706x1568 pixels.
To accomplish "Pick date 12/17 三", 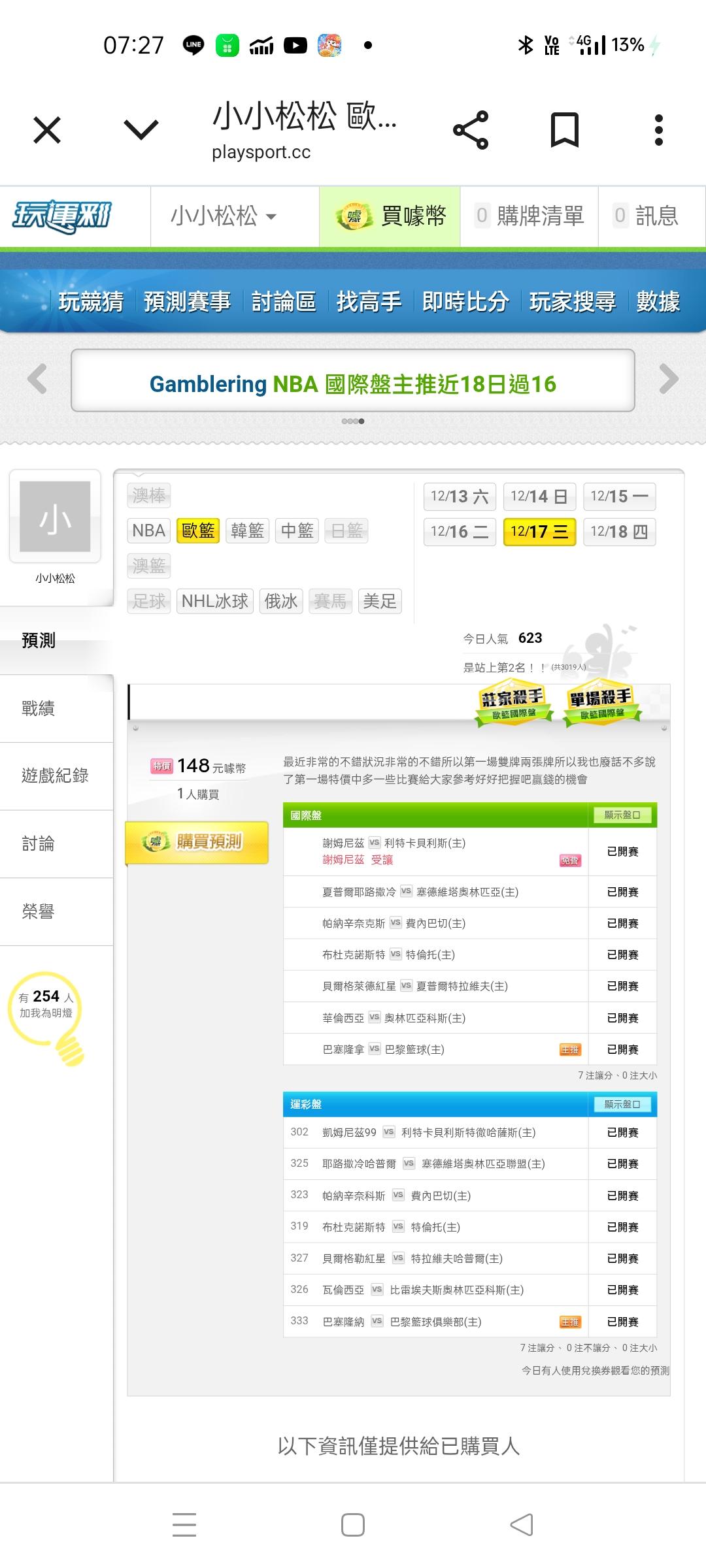I will pyautogui.click(x=539, y=532).
